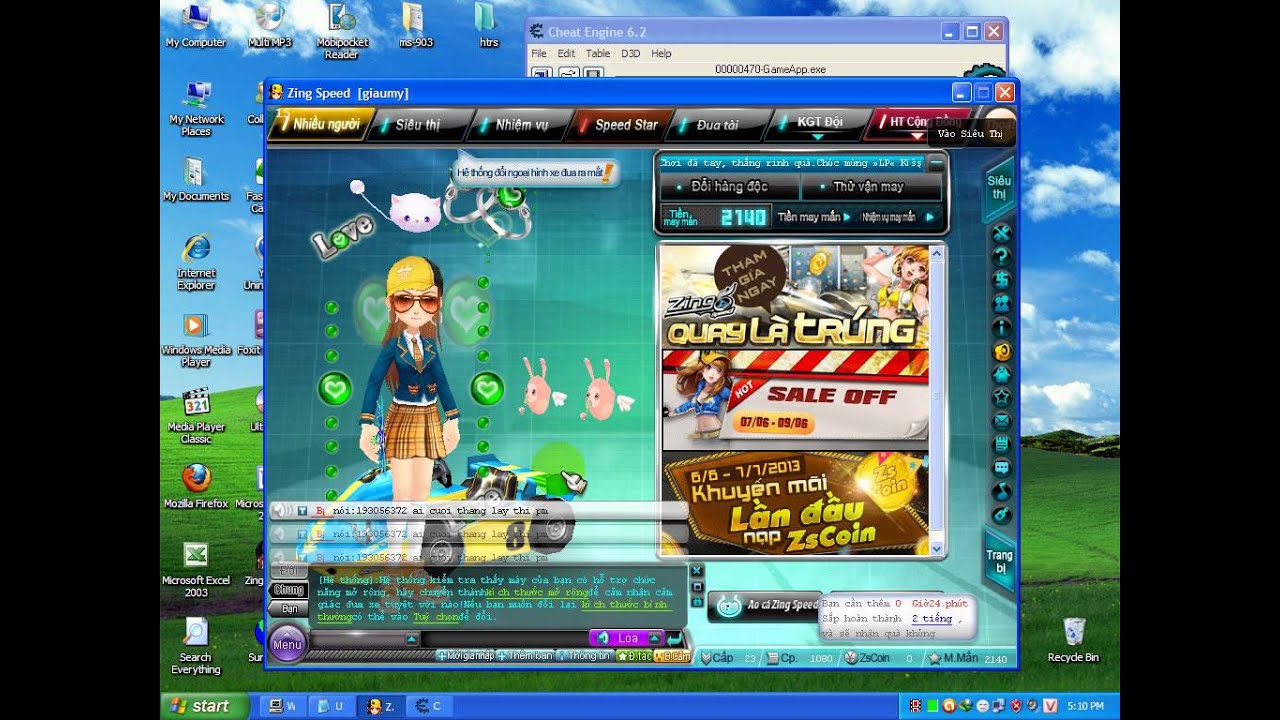Open Edit menu in Cheat Engine

coord(566,53)
